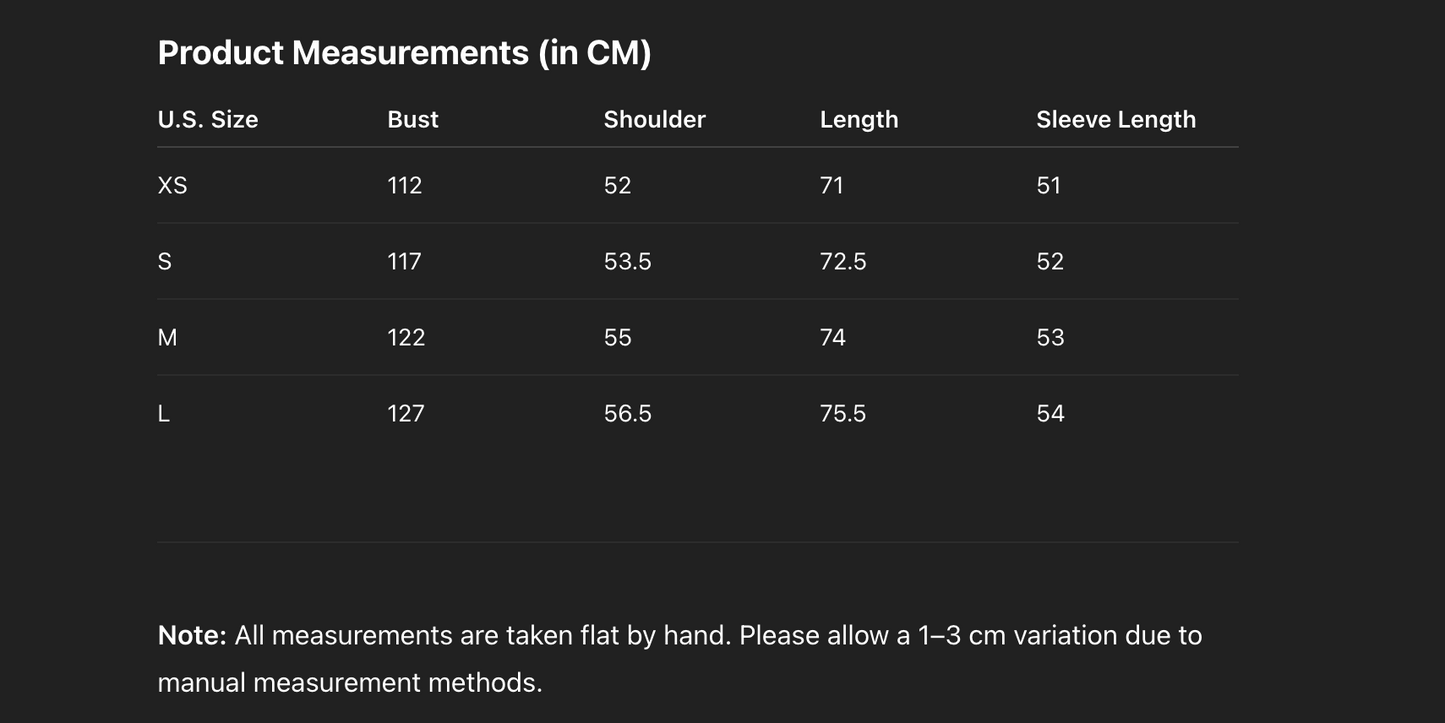Click the XS bust value 112
This screenshot has height=723, width=1445.
point(404,186)
